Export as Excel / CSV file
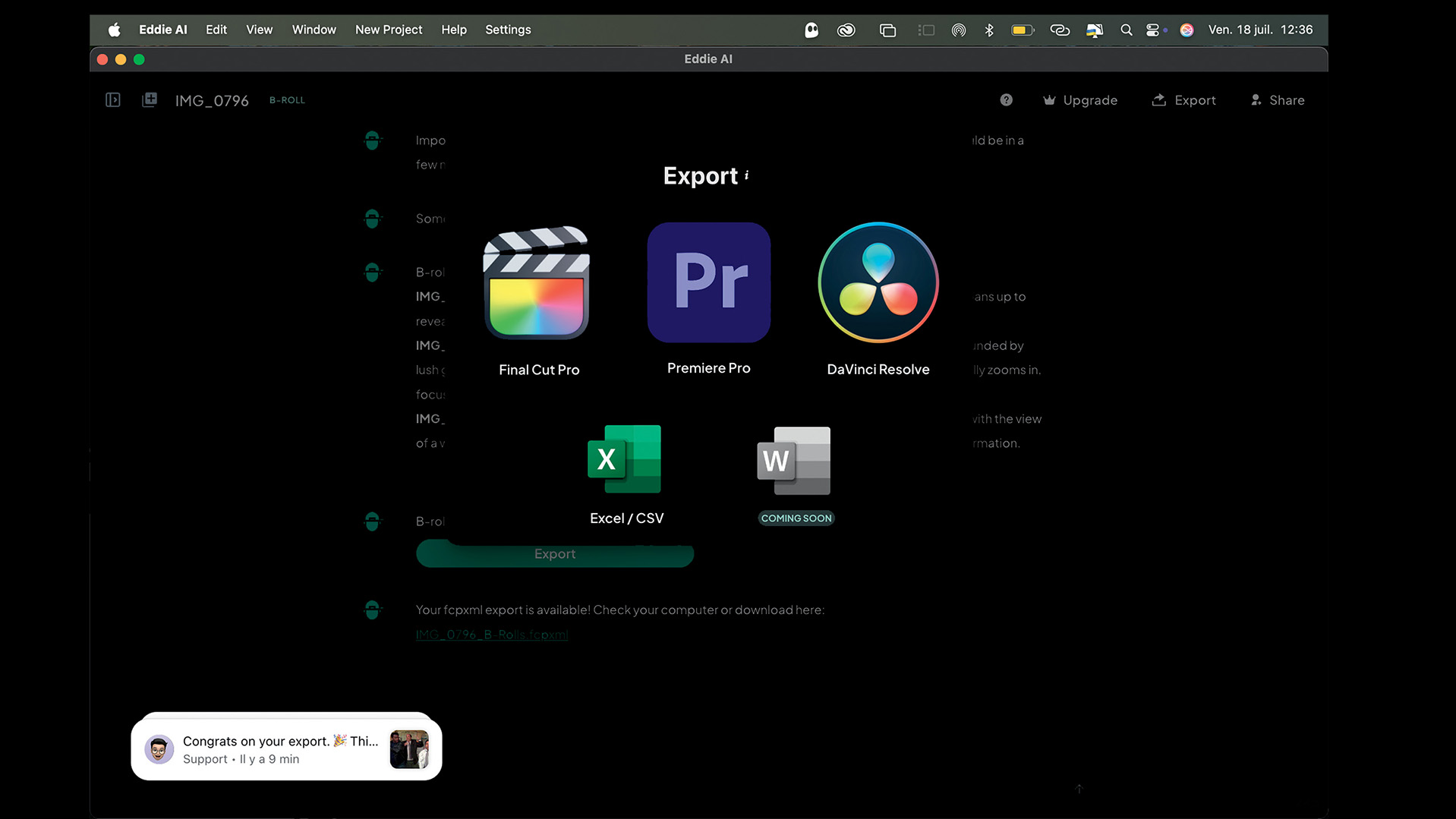The image size is (1456, 819). point(625,461)
